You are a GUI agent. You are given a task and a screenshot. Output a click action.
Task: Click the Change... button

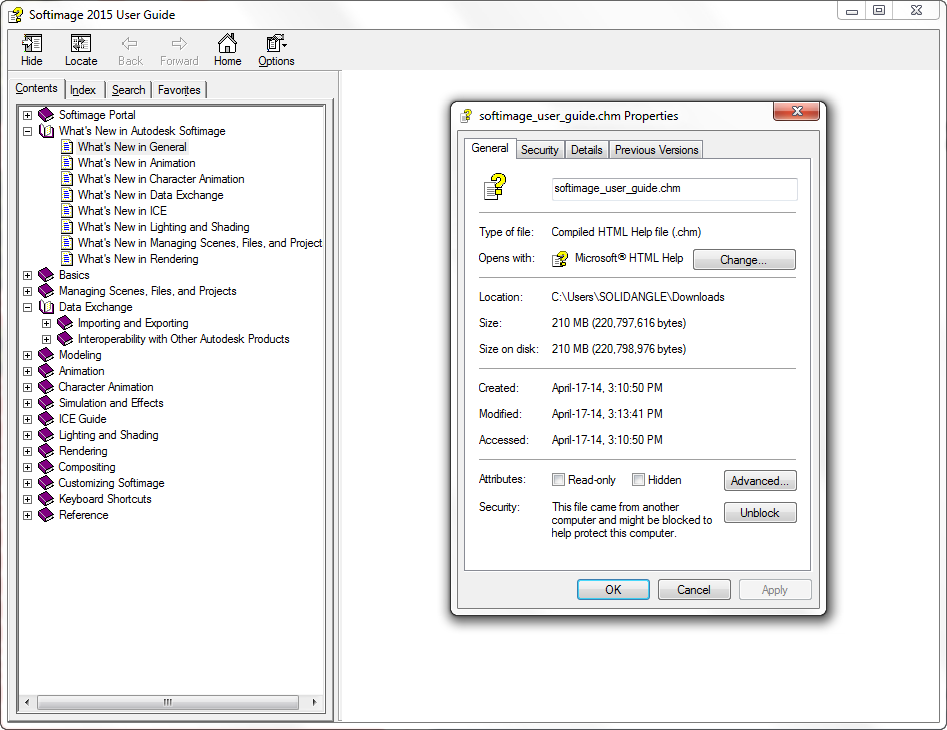click(743, 260)
